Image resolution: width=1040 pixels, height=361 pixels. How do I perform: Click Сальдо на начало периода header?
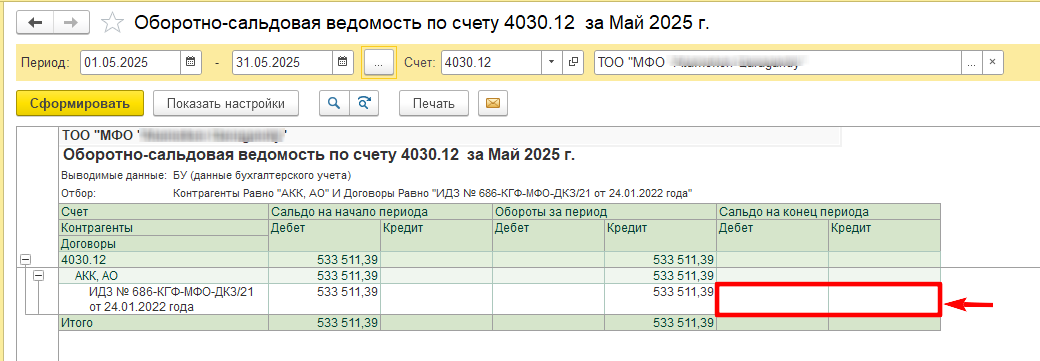tap(380, 212)
